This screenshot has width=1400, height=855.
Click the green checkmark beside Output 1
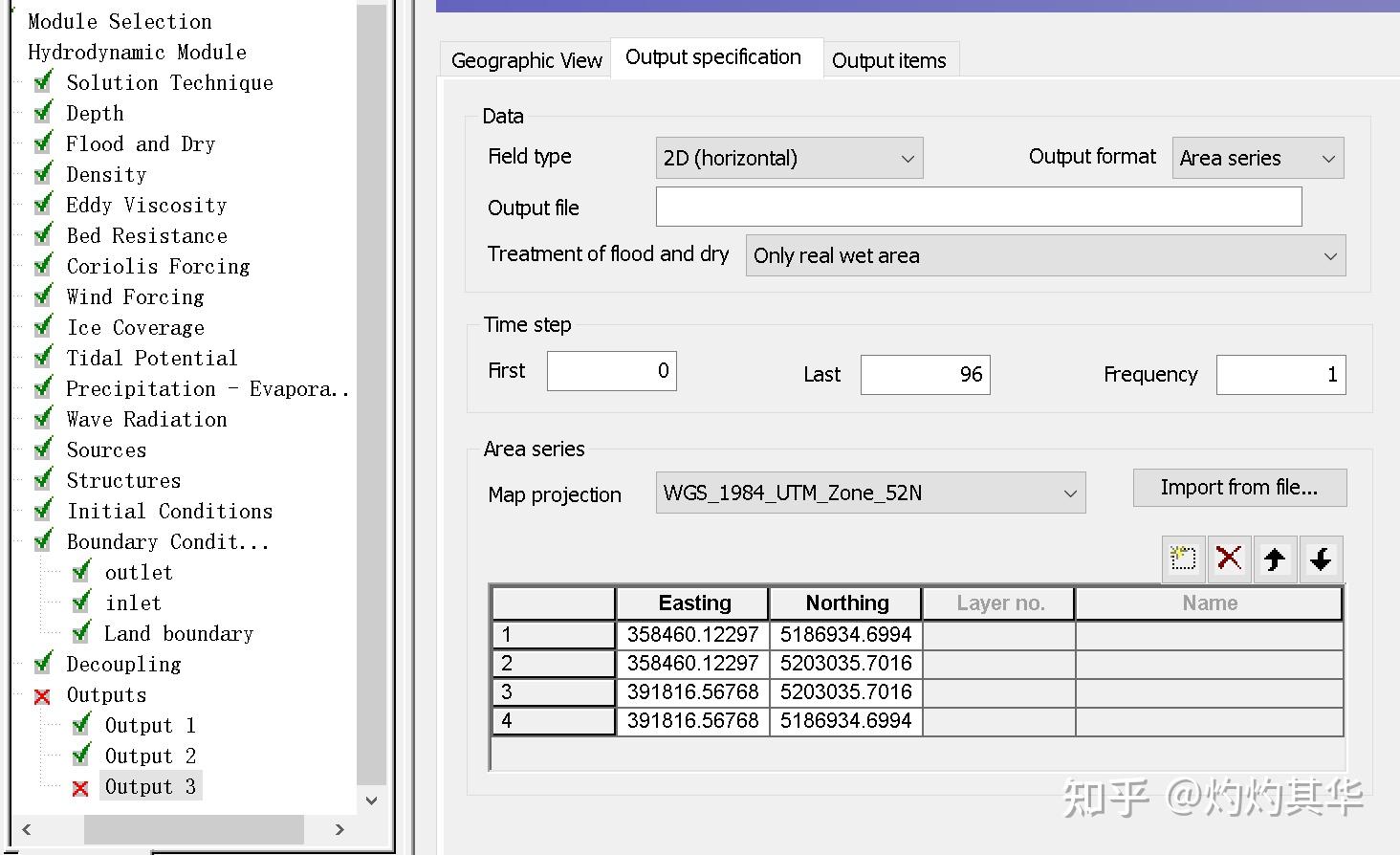pyautogui.click(x=81, y=726)
